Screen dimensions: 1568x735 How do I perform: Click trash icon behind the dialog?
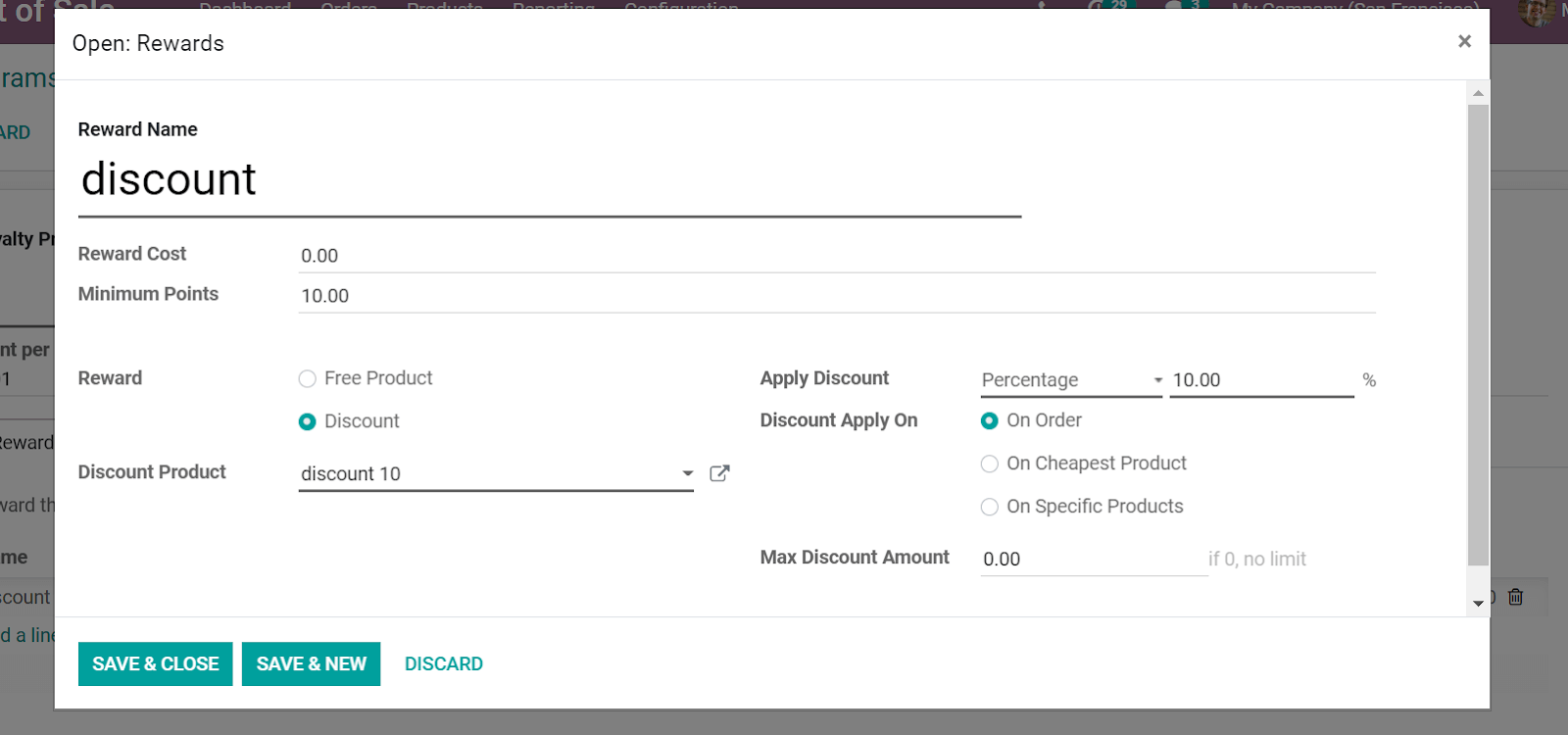(x=1515, y=597)
